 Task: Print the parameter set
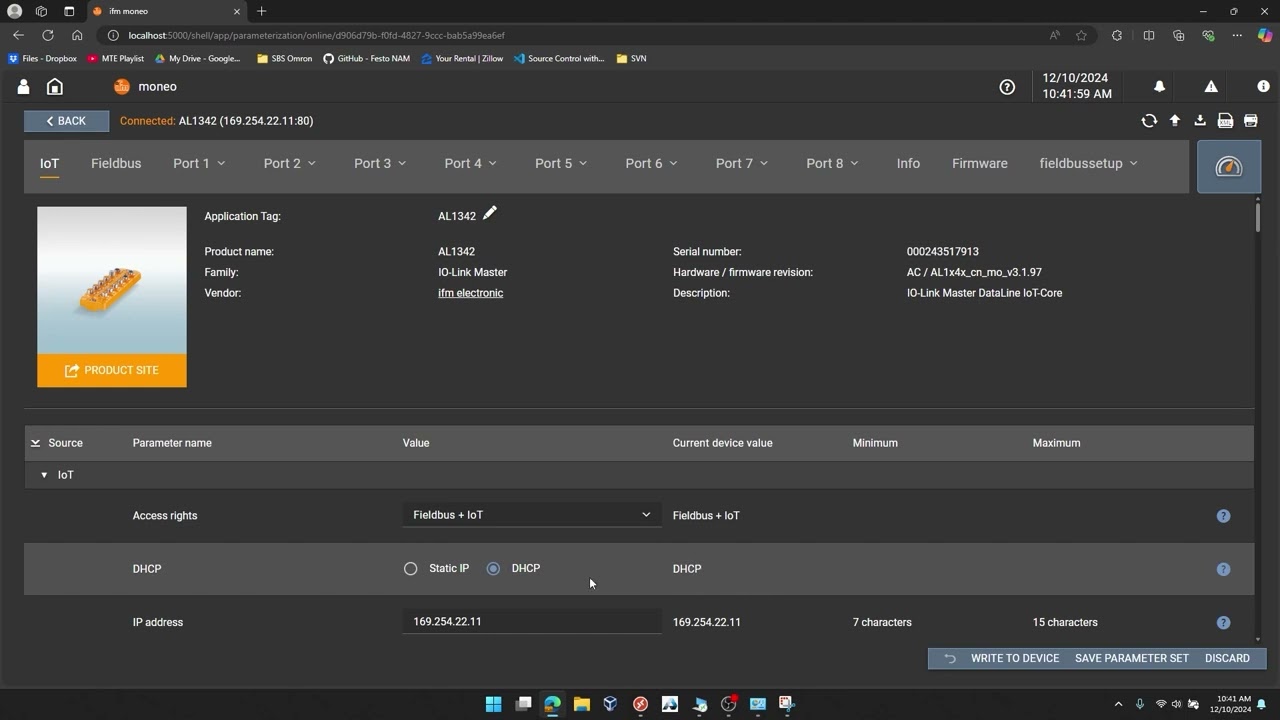point(1250,121)
